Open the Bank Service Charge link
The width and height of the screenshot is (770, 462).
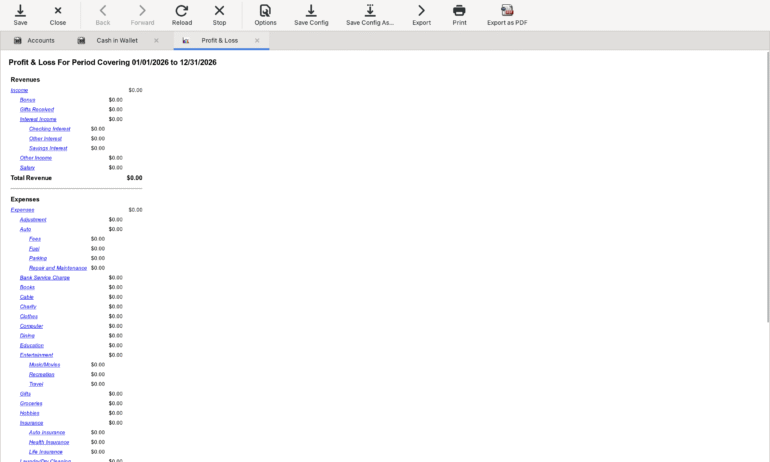(44, 277)
